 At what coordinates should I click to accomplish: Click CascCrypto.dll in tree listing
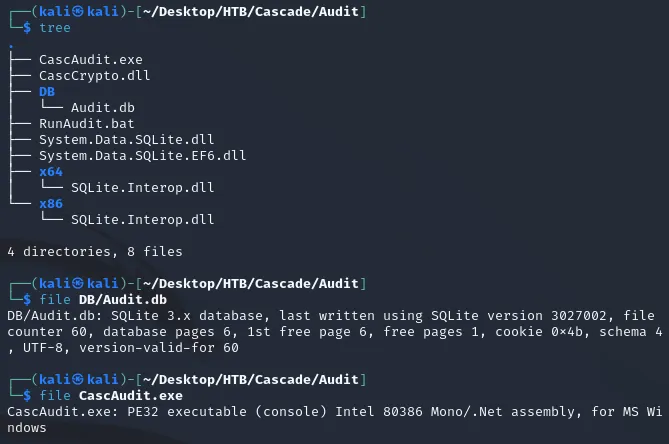click(x=95, y=76)
